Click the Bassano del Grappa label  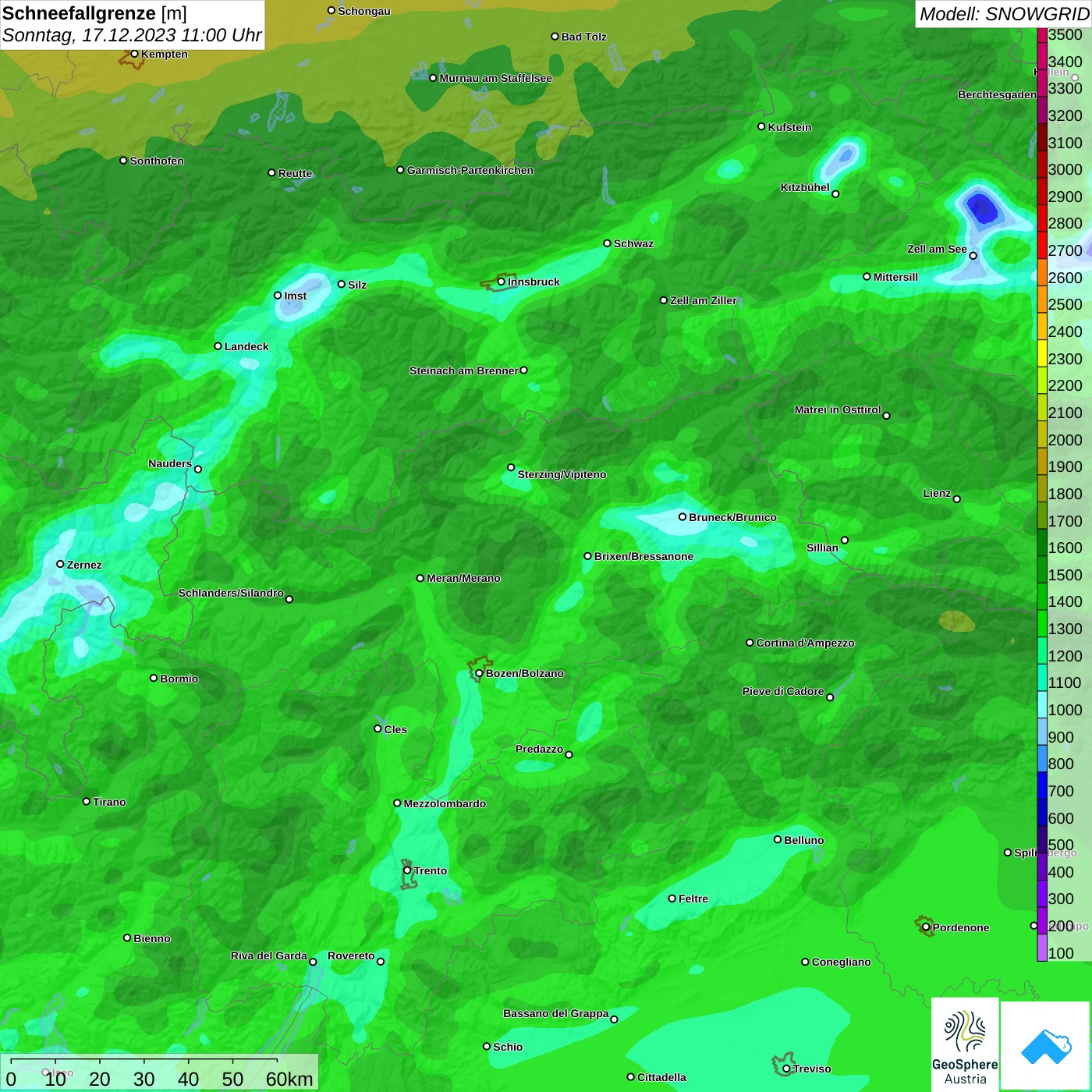click(x=556, y=1013)
